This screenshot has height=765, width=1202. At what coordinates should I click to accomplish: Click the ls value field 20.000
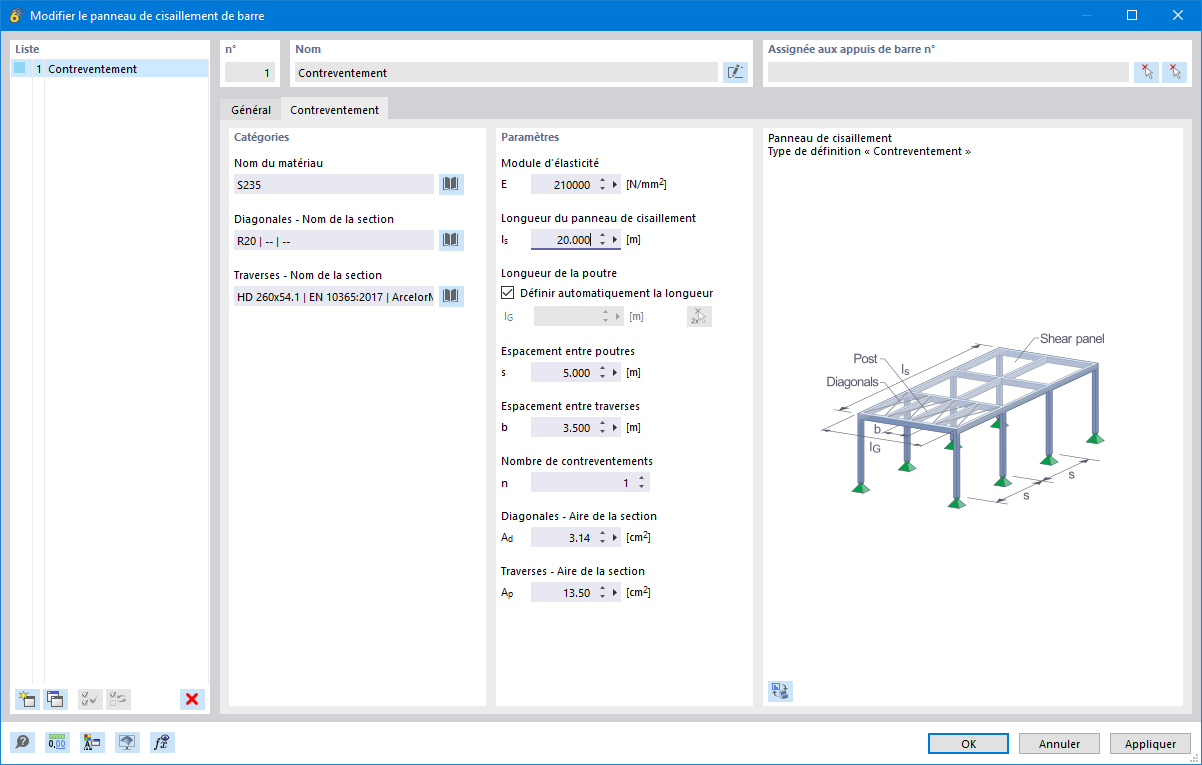pos(563,240)
